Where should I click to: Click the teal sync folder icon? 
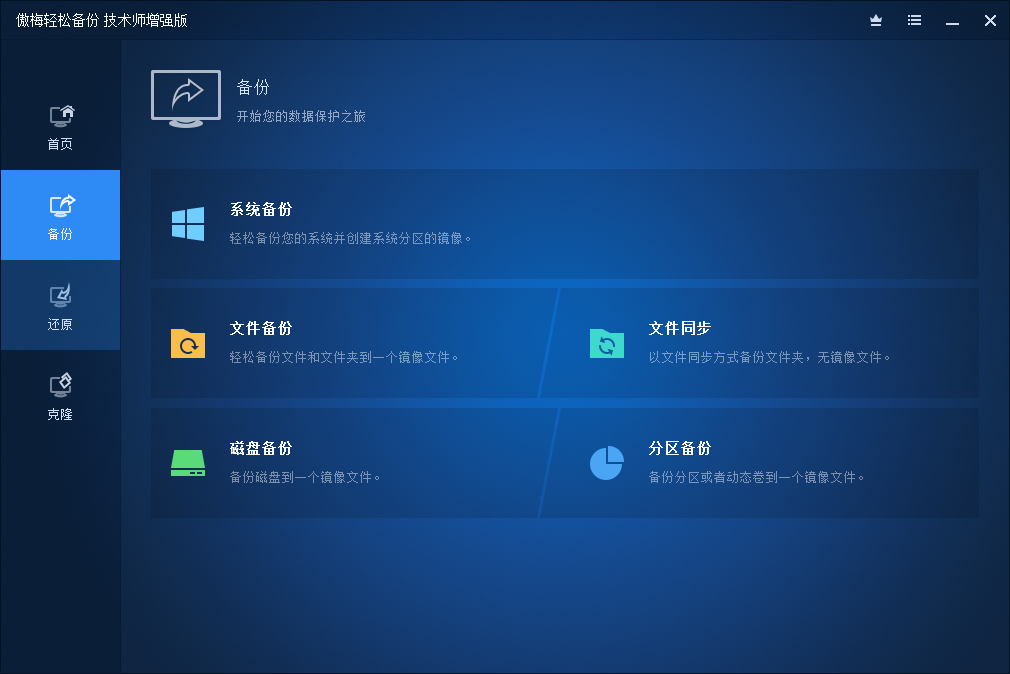(607, 343)
